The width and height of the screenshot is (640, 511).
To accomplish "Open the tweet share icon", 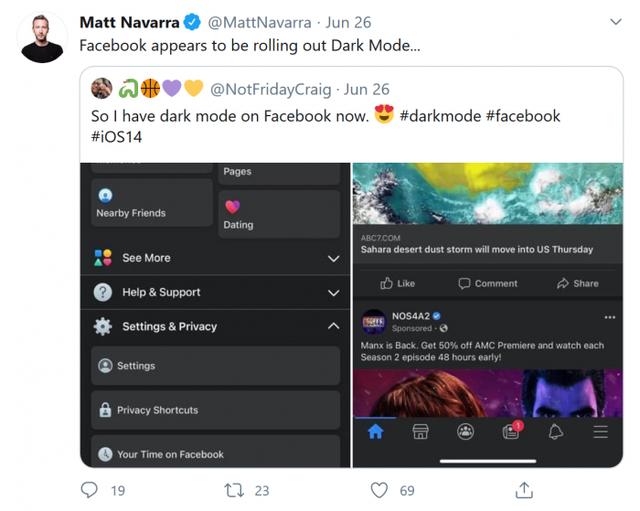I will click(x=523, y=490).
